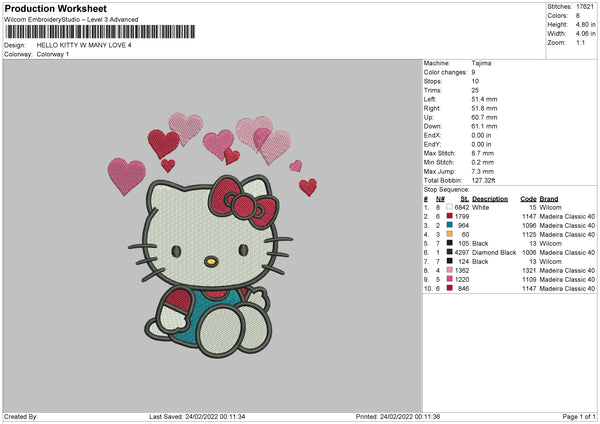Click the Right value 51.8 mm
This screenshot has height=424, width=600.
click(x=484, y=108)
